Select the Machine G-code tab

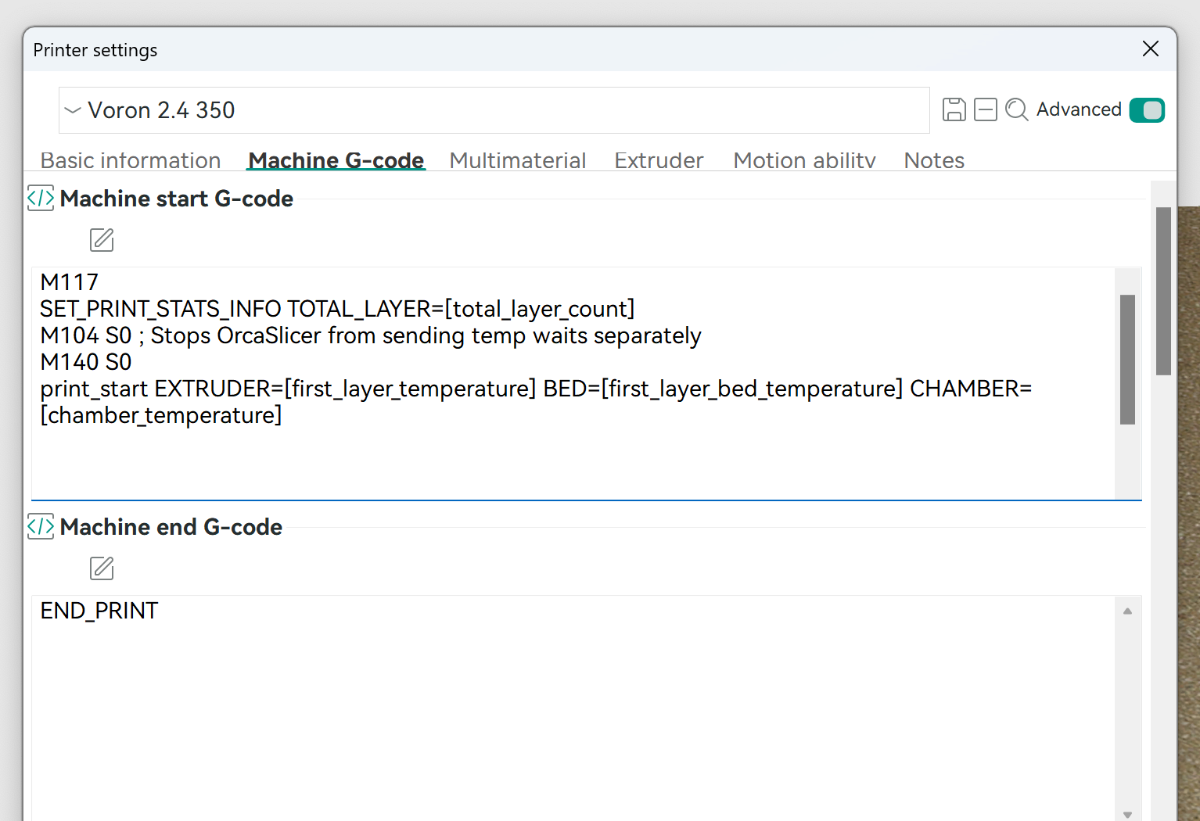pos(336,160)
